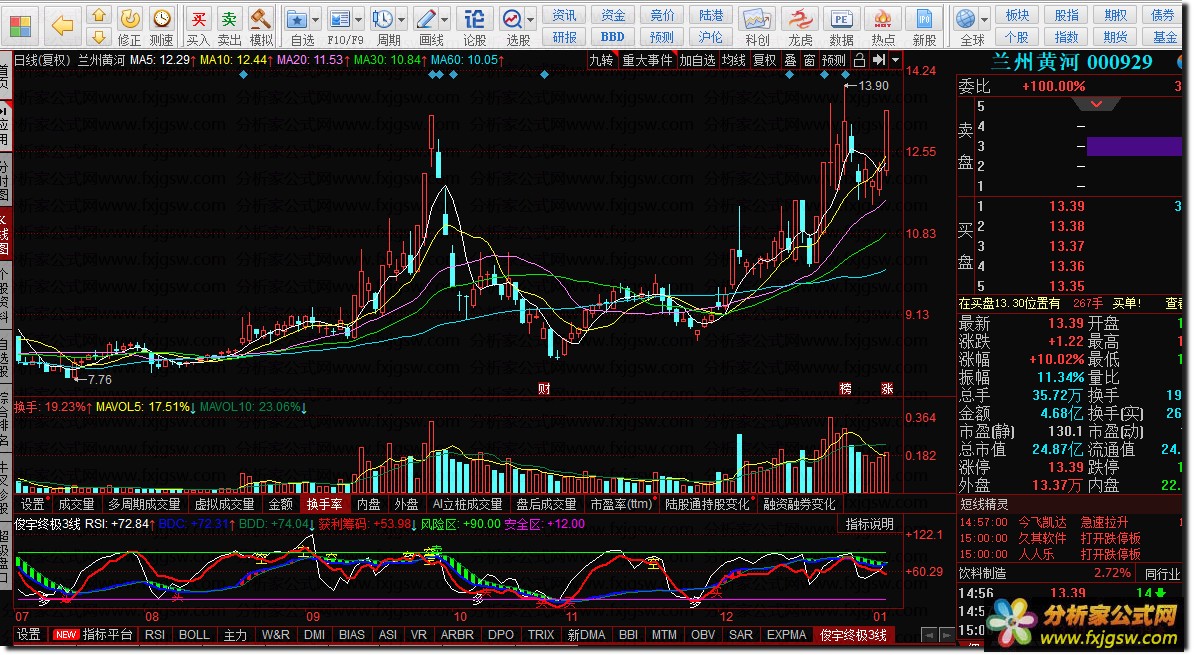Select the 俊宇终极3线 indicator tab

854,634
